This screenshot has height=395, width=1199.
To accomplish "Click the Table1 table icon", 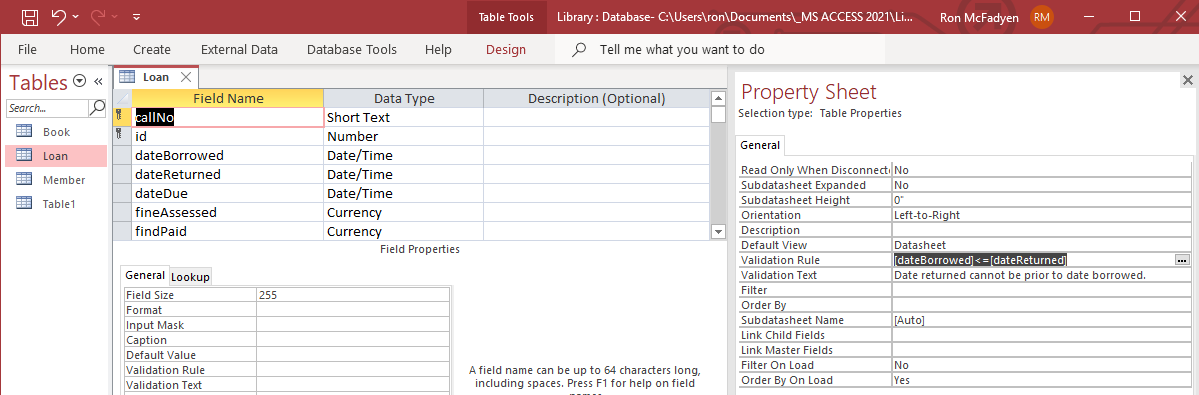I will click(24, 204).
